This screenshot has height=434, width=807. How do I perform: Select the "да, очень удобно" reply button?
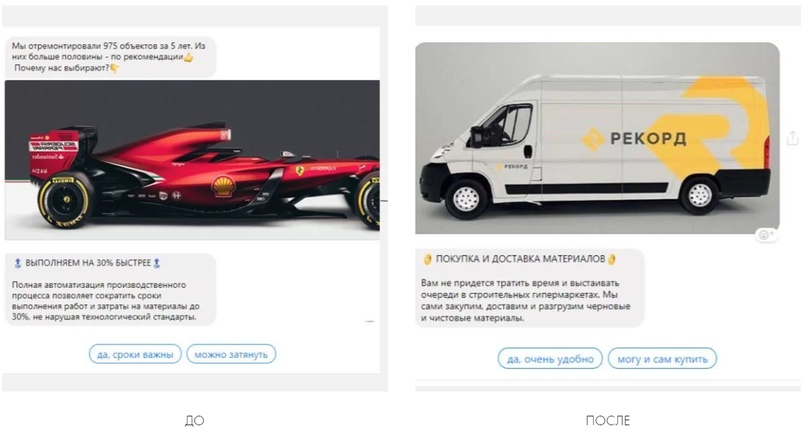coord(550,359)
